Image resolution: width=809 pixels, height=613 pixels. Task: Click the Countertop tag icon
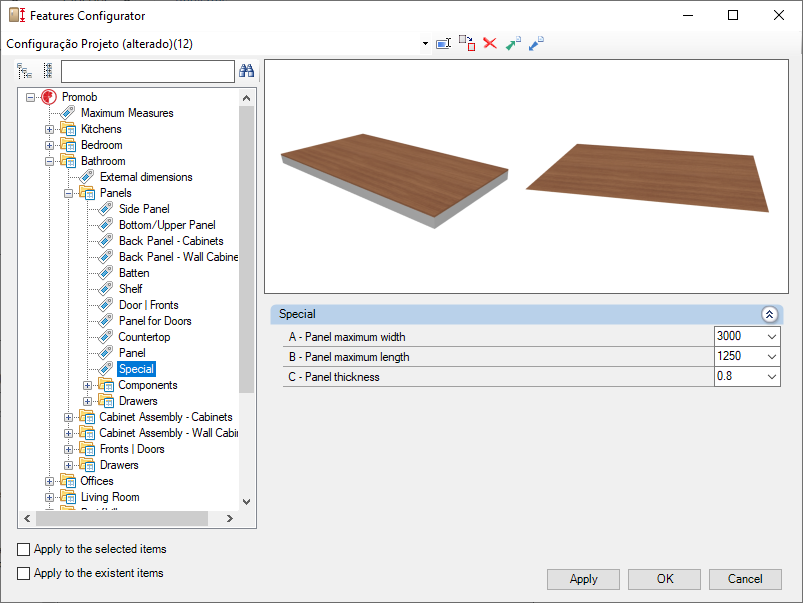click(106, 336)
